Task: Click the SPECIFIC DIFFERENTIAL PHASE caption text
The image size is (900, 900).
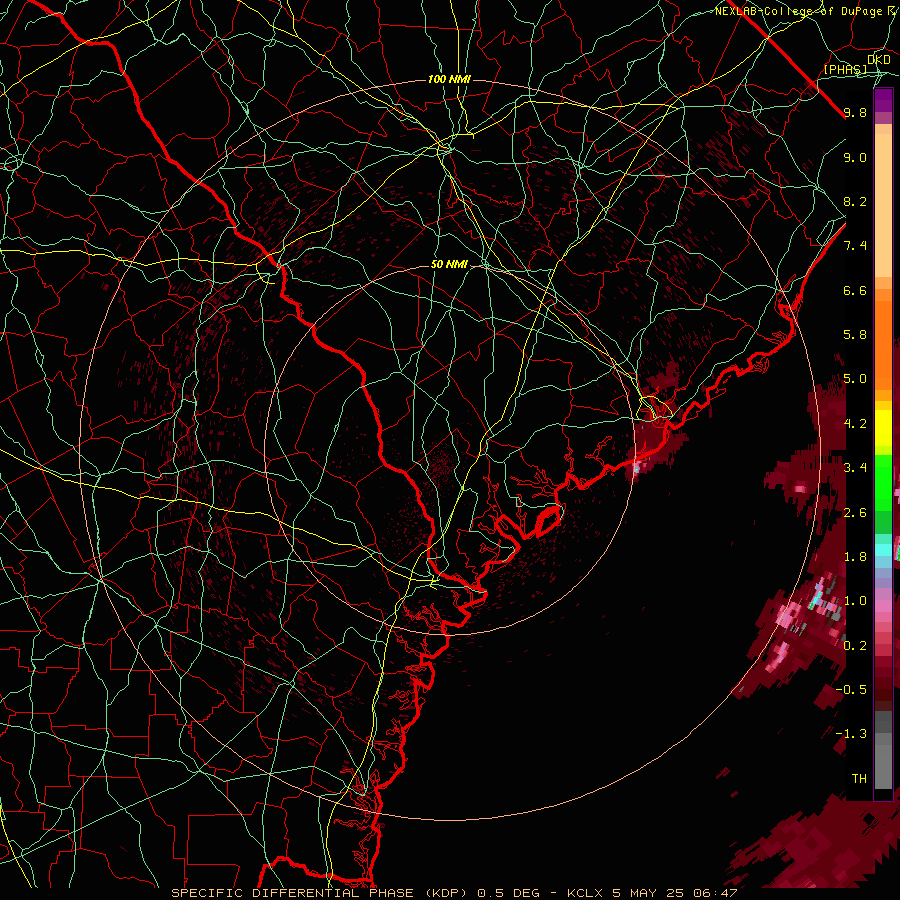Action: pyautogui.click(x=292, y=893)
